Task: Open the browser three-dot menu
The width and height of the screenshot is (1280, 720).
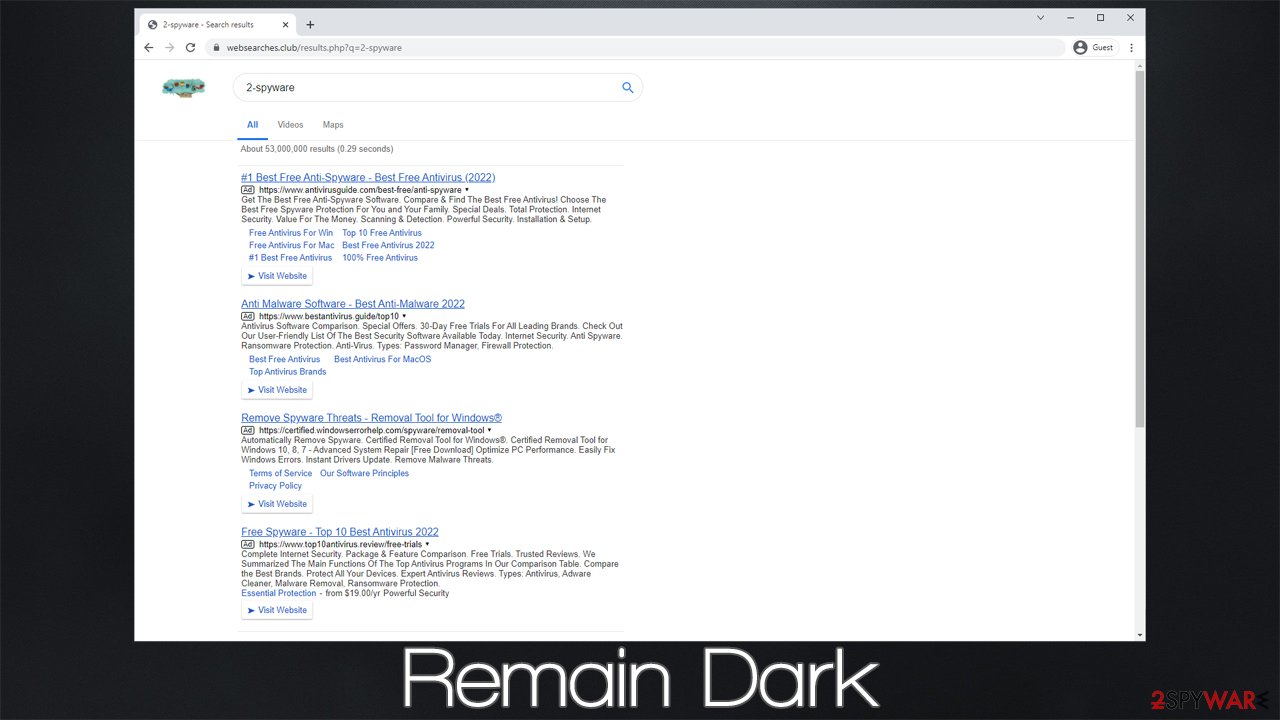Action: pyautogui.click(x=1131, y=47)
